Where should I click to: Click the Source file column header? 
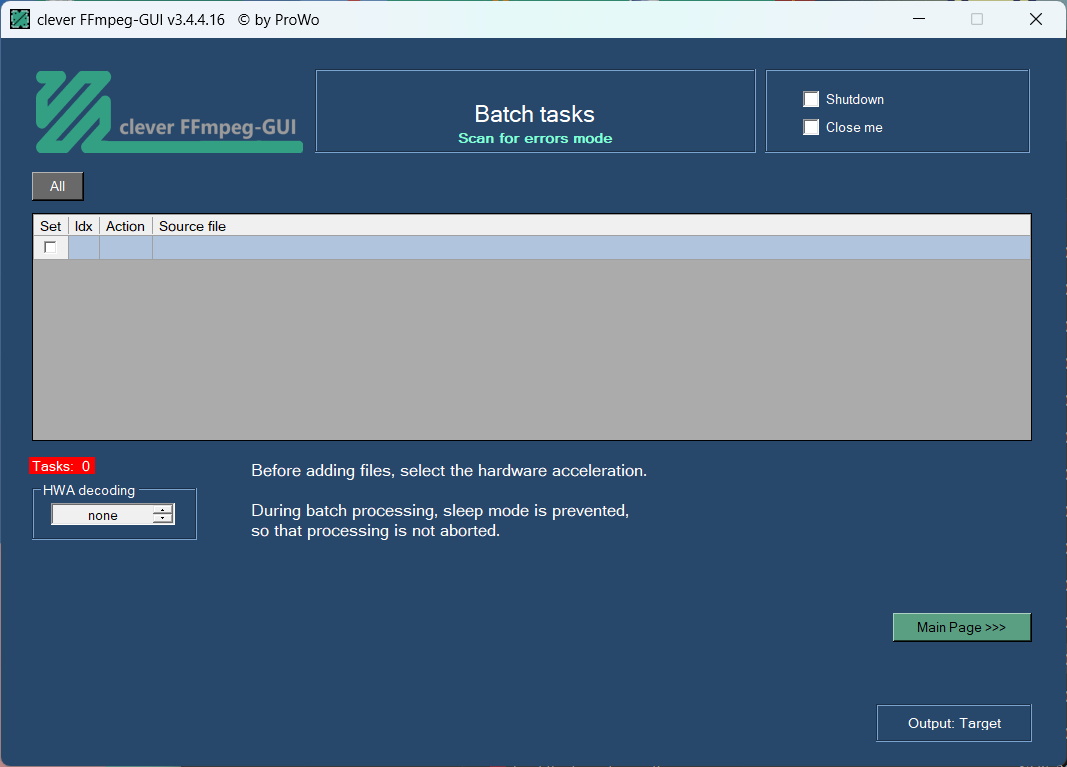[591, 226]
